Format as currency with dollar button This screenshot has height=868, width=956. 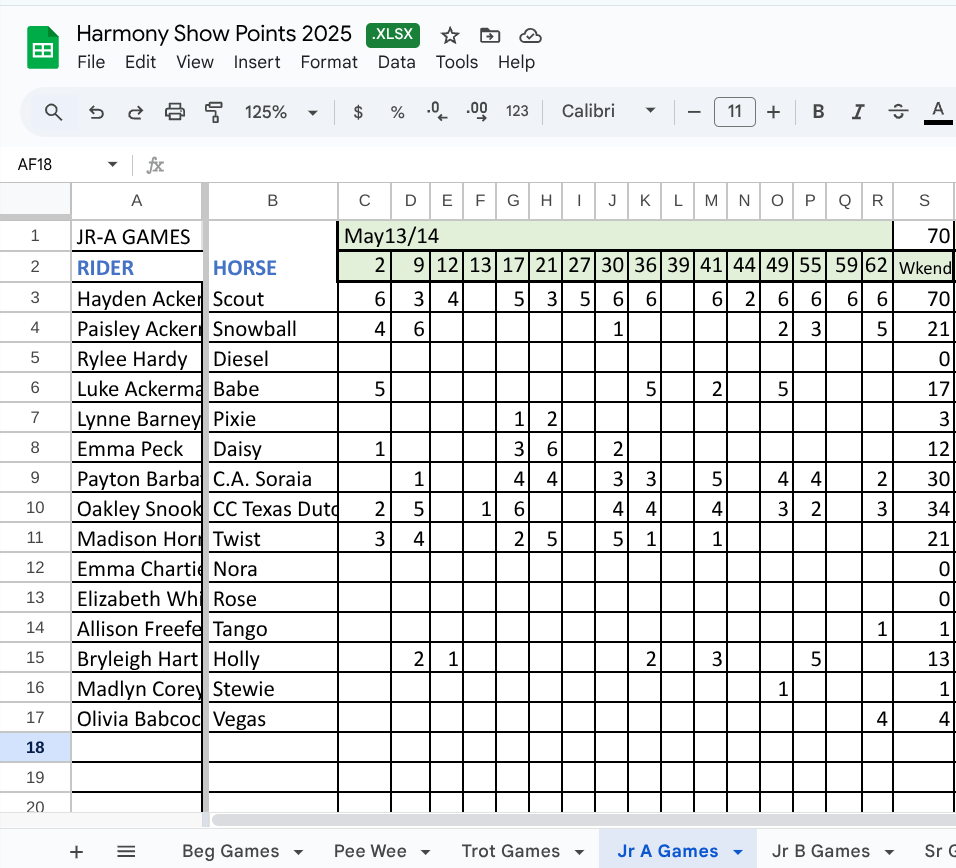point(358,112)
